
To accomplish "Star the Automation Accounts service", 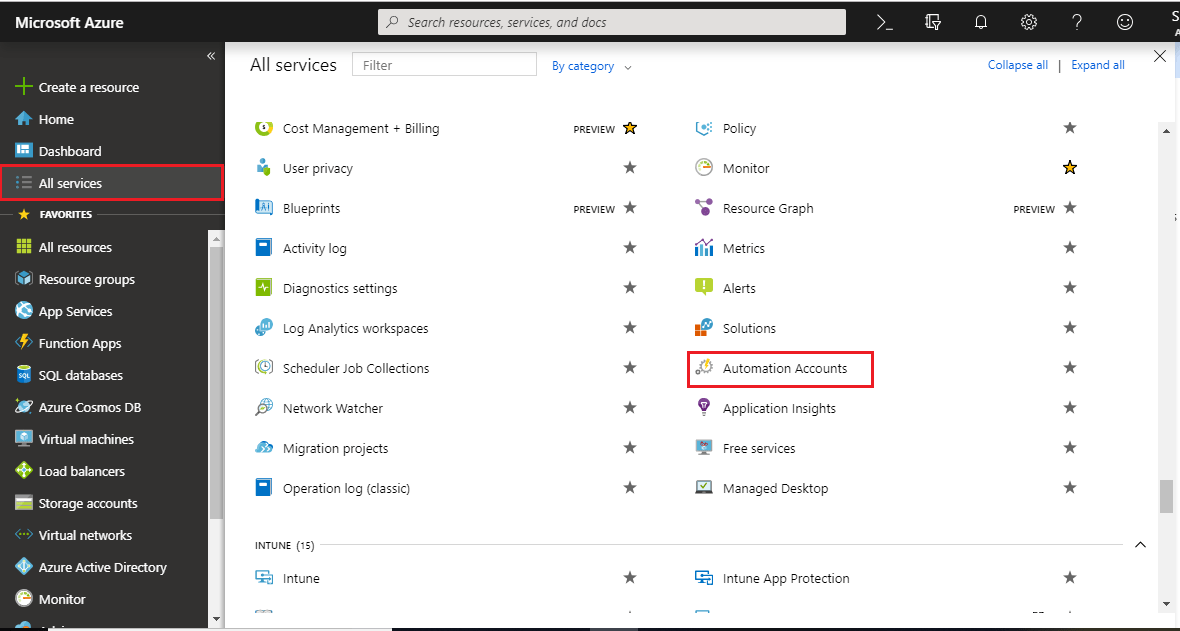I will pos(1069,368).
